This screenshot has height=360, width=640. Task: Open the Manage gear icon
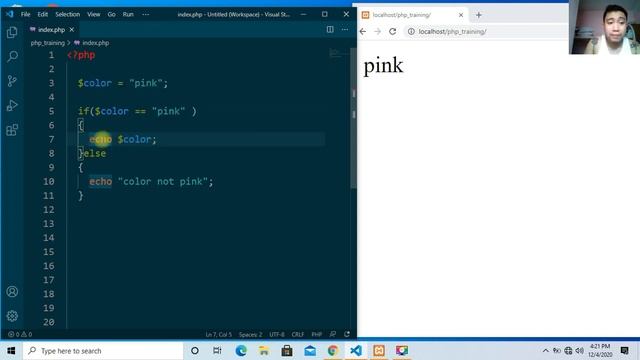(12, 316)
